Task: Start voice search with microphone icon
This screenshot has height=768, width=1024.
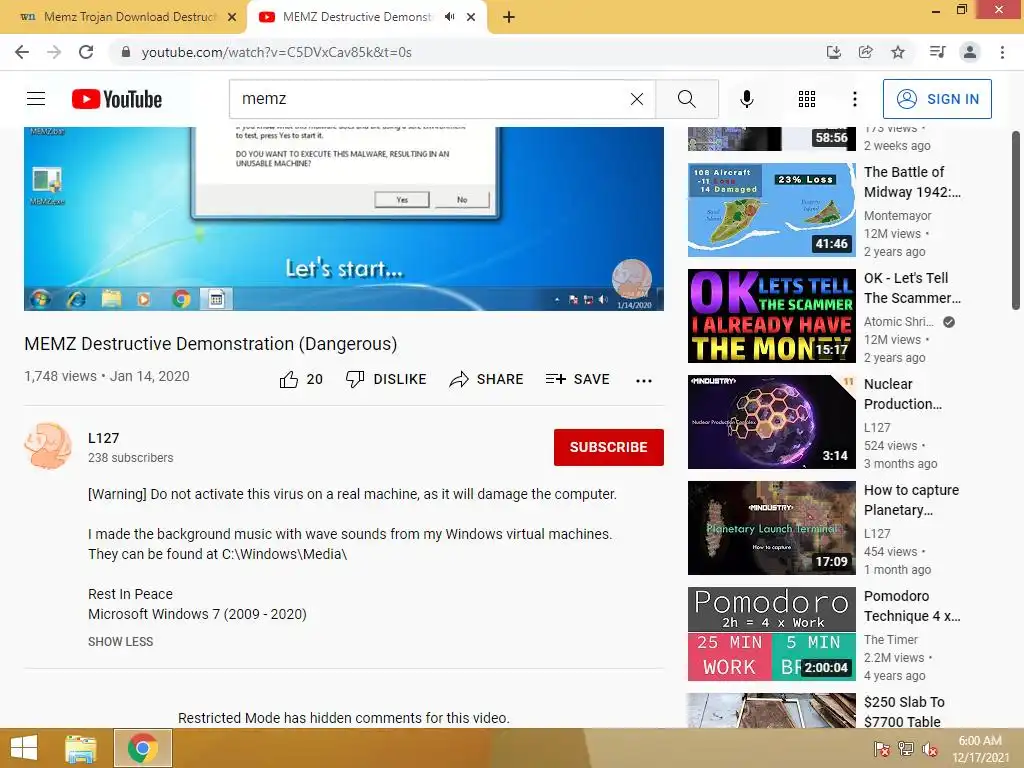Action: (746, 99)
